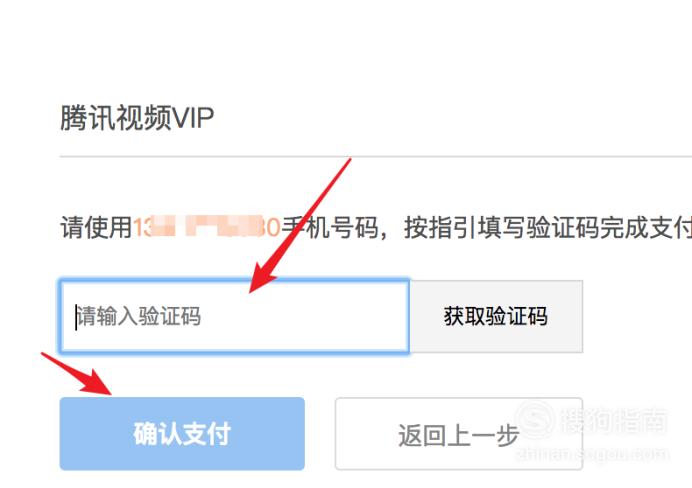Click the Sogou S watermark logo
This screenshot has width=692, height=488.
[x=535, y=419]
